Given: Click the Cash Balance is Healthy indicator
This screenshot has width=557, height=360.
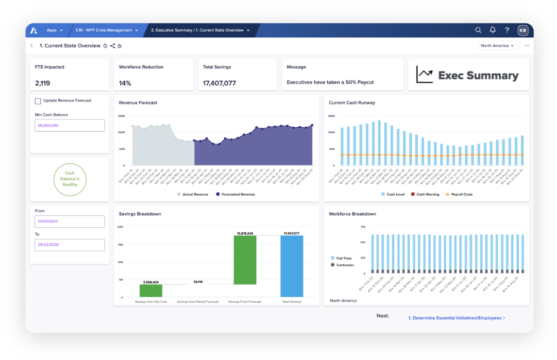Looking at the screenshot, I should pos(70,179).
